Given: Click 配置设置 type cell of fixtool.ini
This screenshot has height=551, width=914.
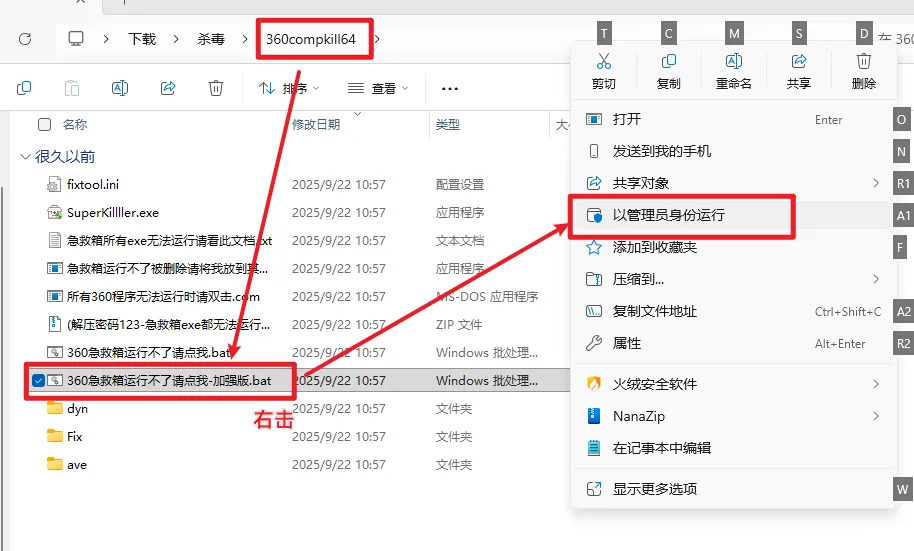Looking at the screenshot, I should click(460, 185).
